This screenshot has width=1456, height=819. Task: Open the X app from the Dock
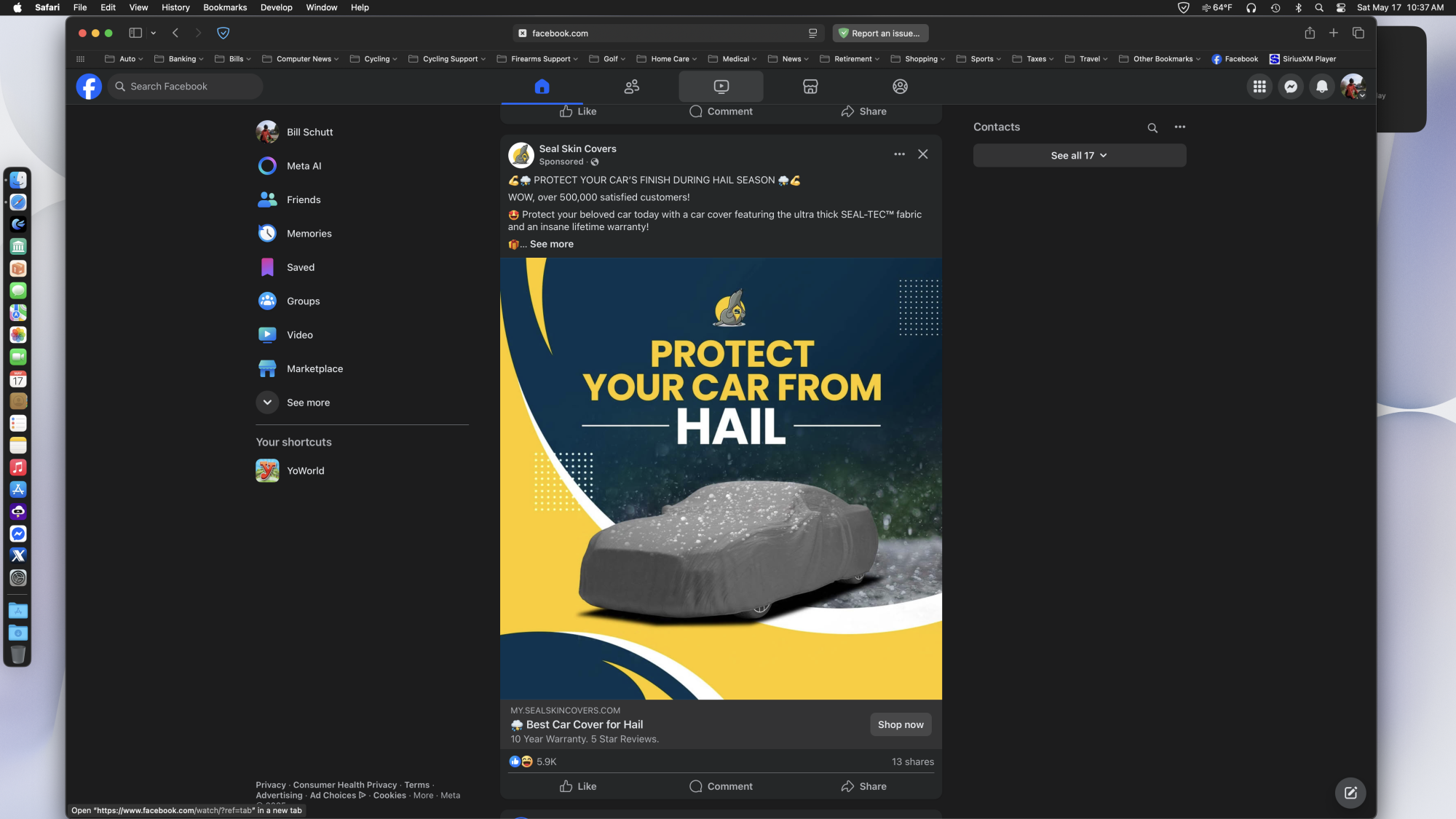(18, 555)
